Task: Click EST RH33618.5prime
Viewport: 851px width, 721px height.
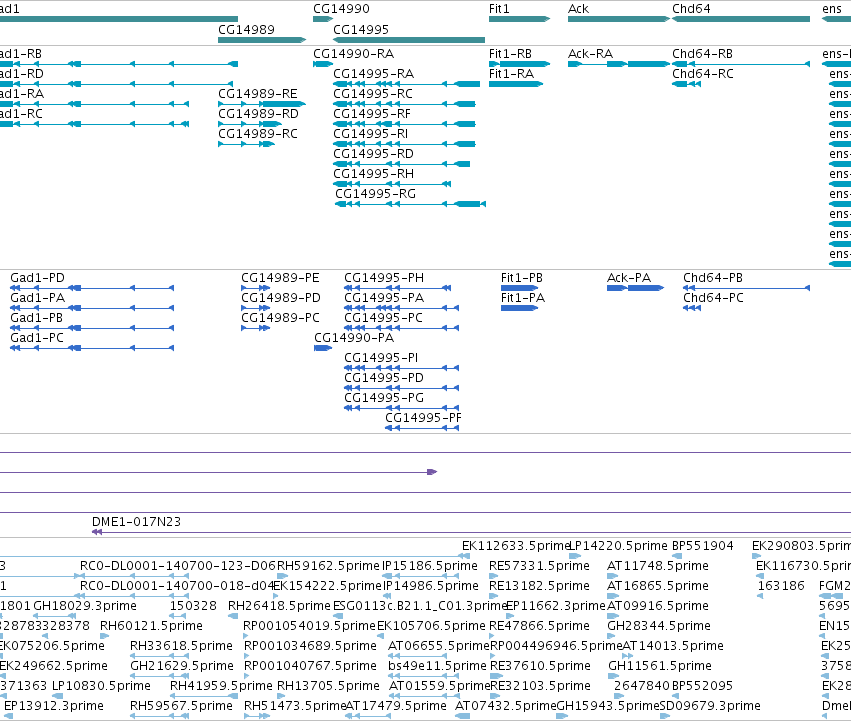Action: click(181, 646)
